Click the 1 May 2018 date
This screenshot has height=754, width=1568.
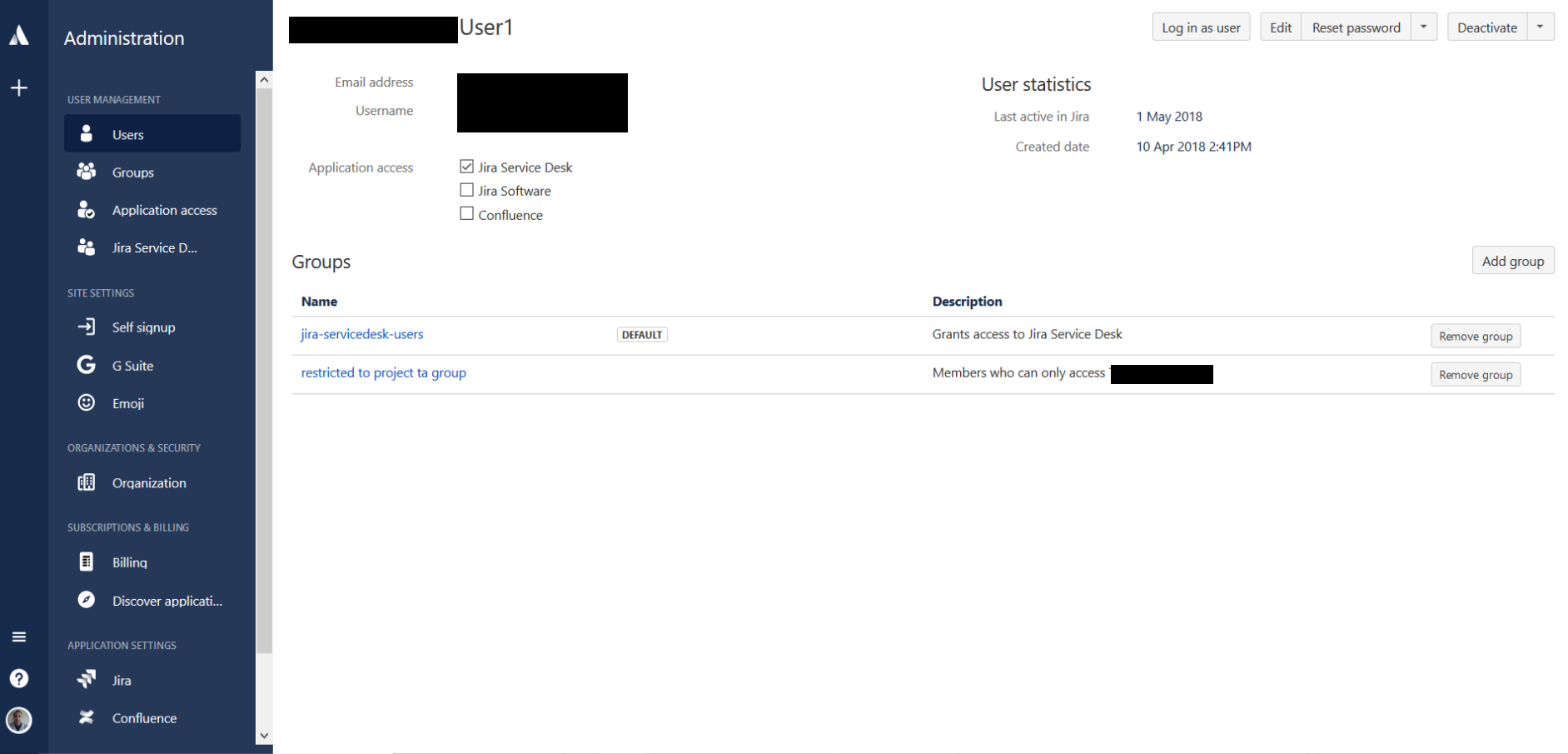point(1169,117)
